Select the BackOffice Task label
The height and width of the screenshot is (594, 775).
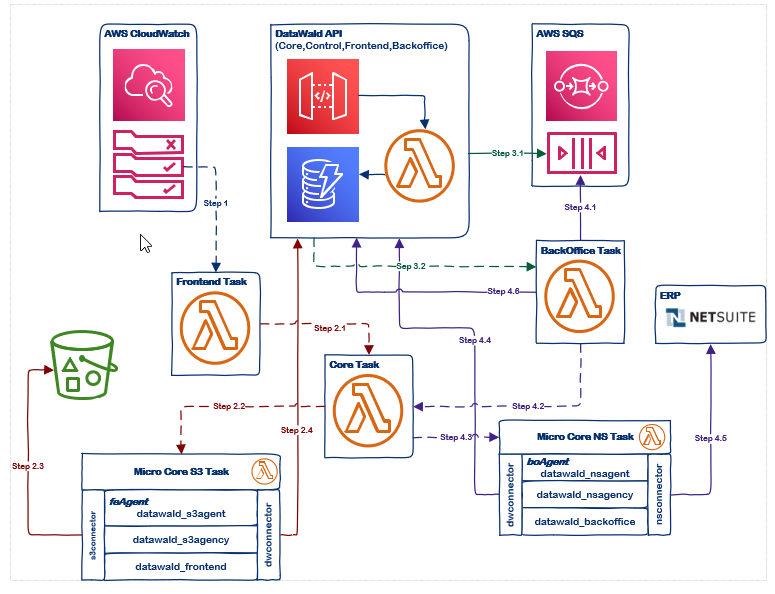click(581, 251)
